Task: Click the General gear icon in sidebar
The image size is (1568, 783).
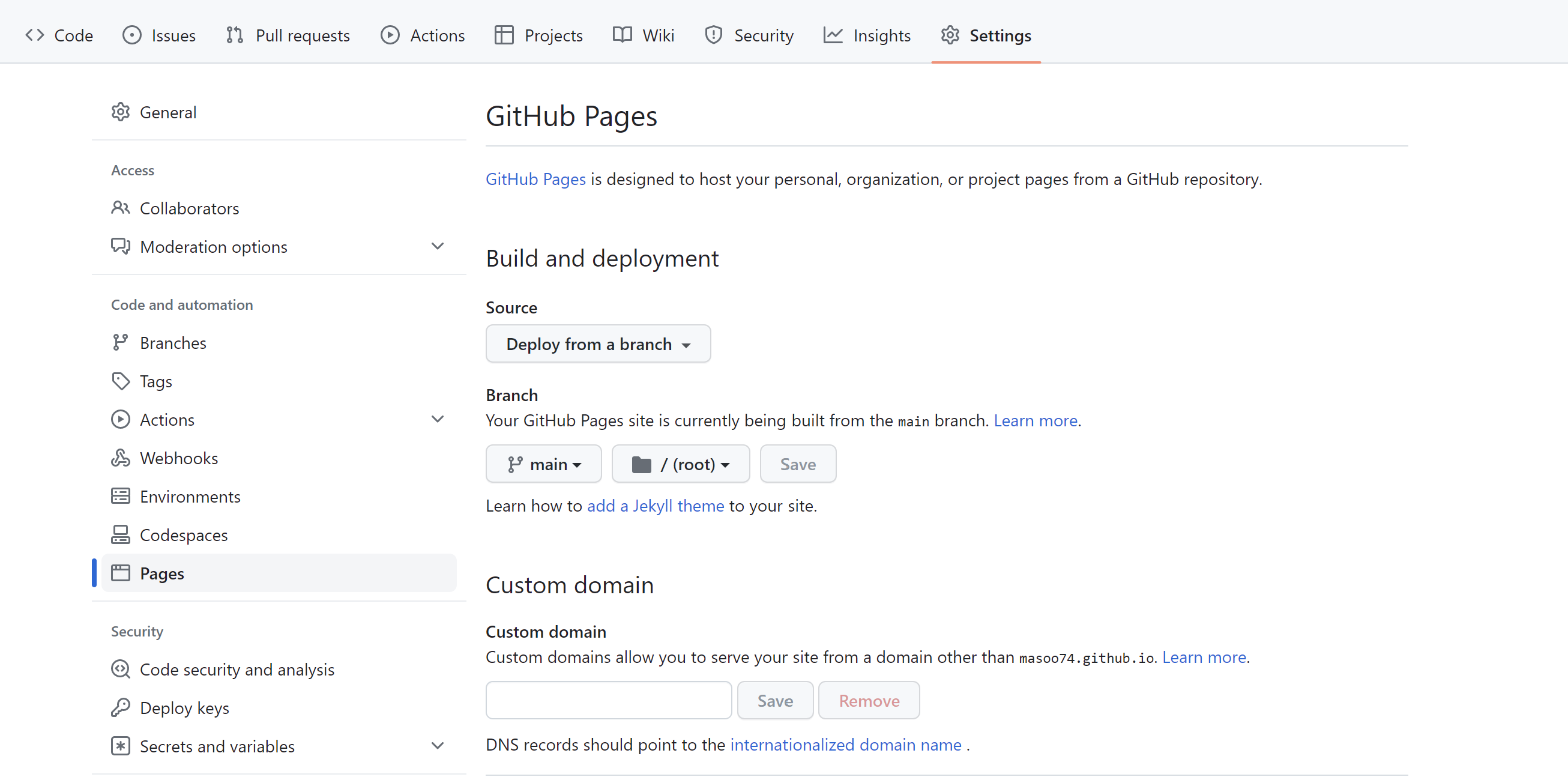Action: click(x=121, y=112)
